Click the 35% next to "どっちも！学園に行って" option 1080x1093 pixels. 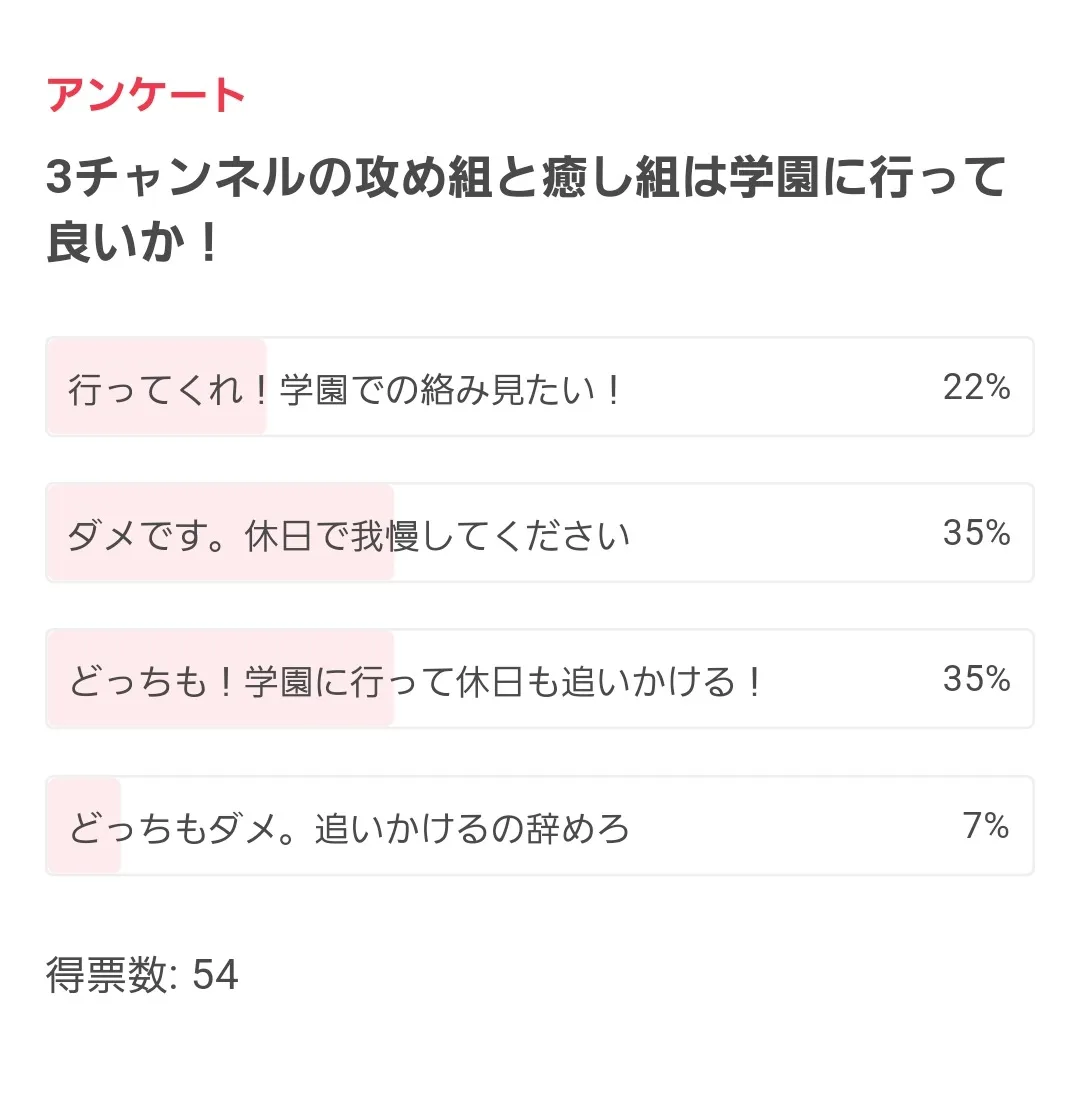[975, 680]
